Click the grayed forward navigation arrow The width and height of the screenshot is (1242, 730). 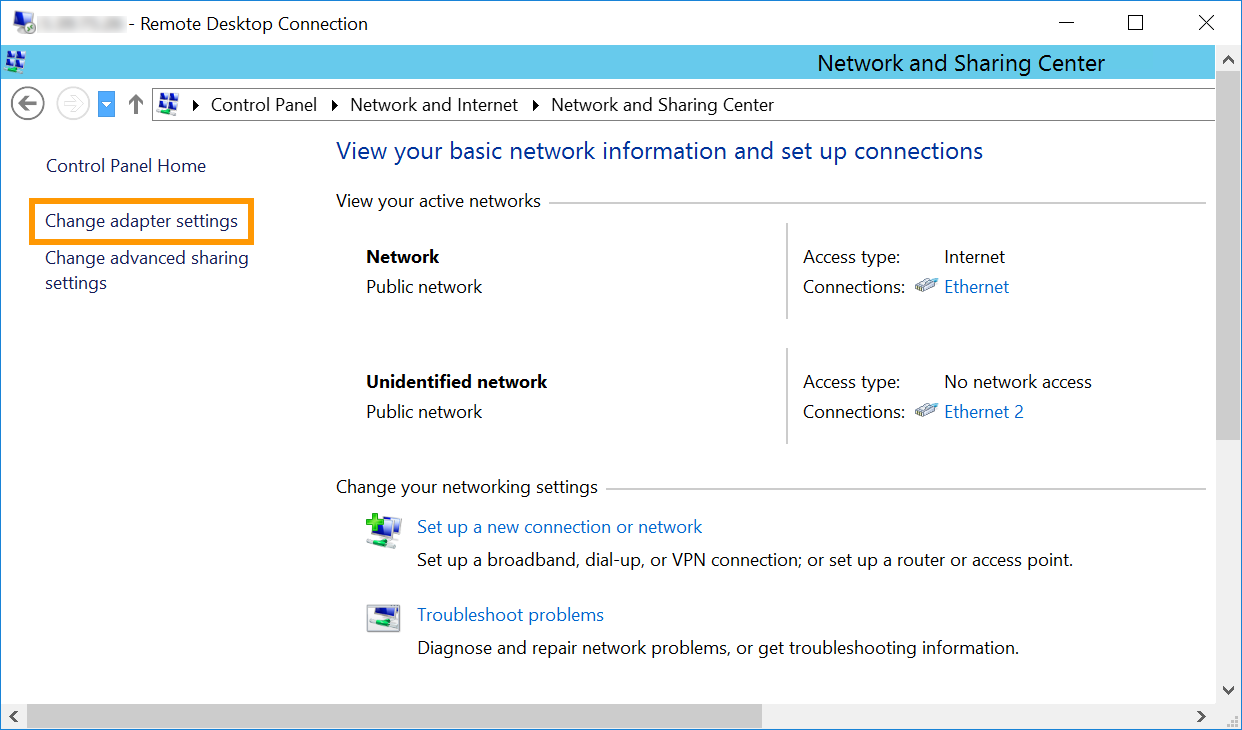(72, 103)
